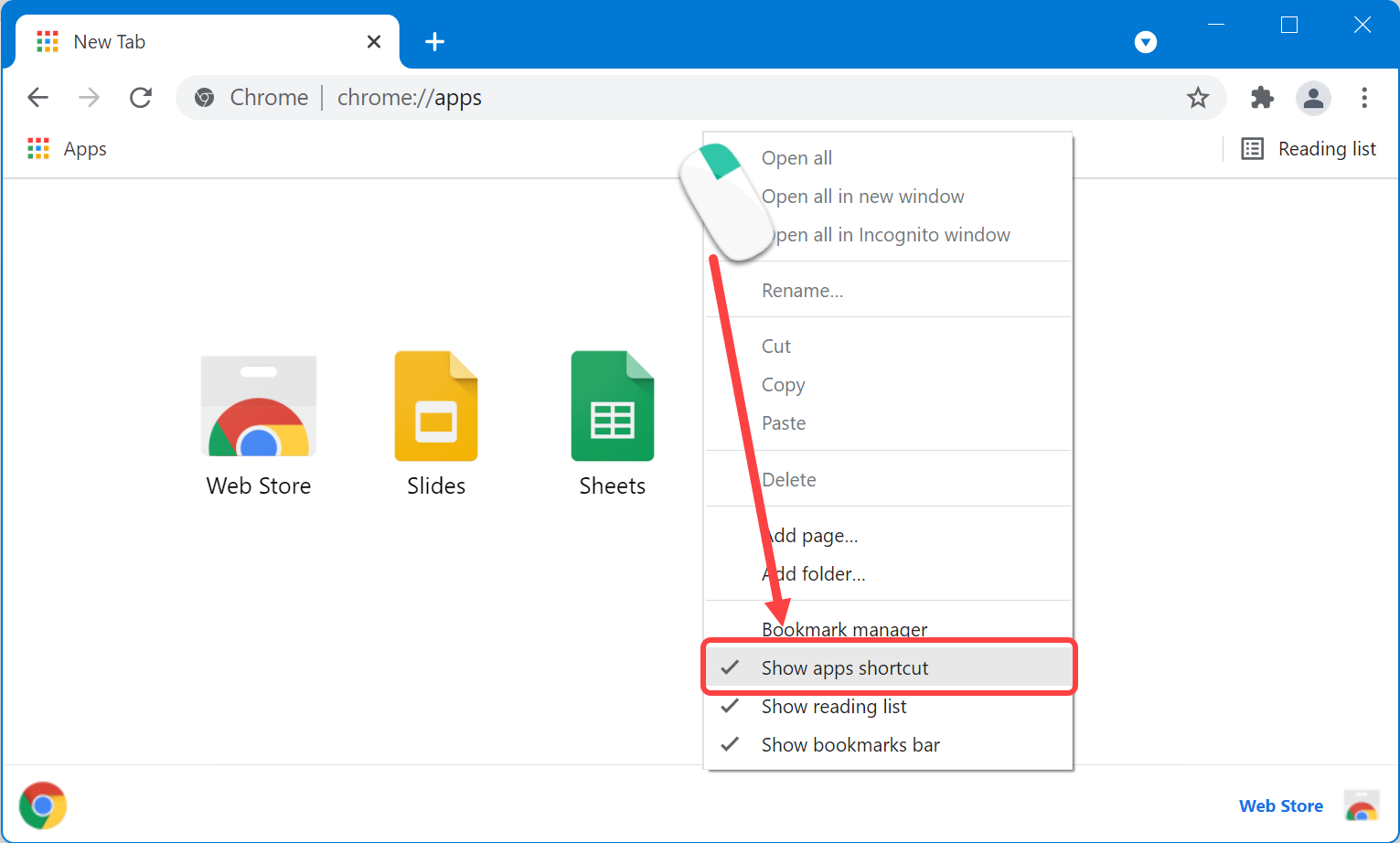
Task: Go back to previous page
Action: (38, 98)
